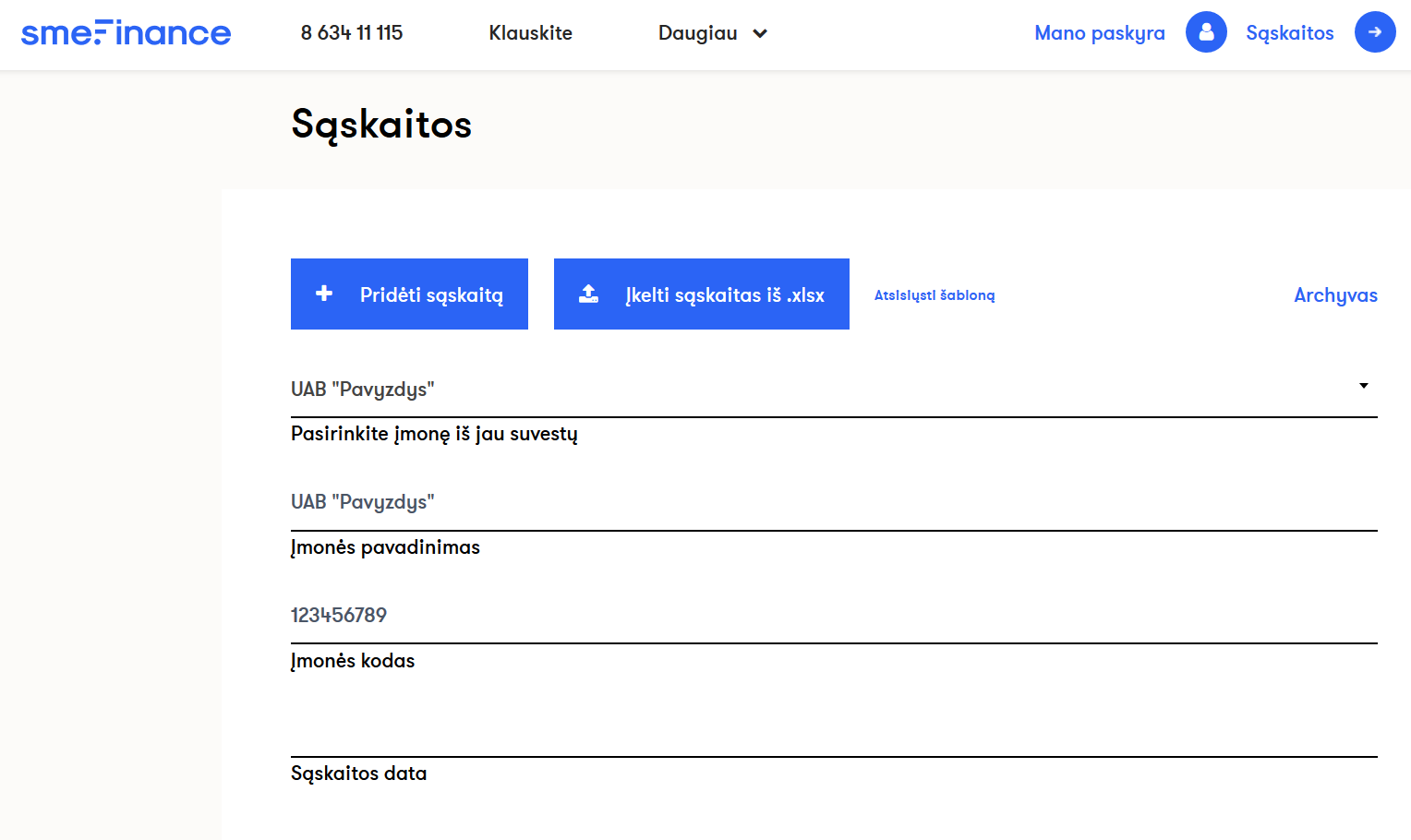Open the company selection dropdown arrow
The width and height of the screenshot is (1411, 840).
[x=1363, y=386]
